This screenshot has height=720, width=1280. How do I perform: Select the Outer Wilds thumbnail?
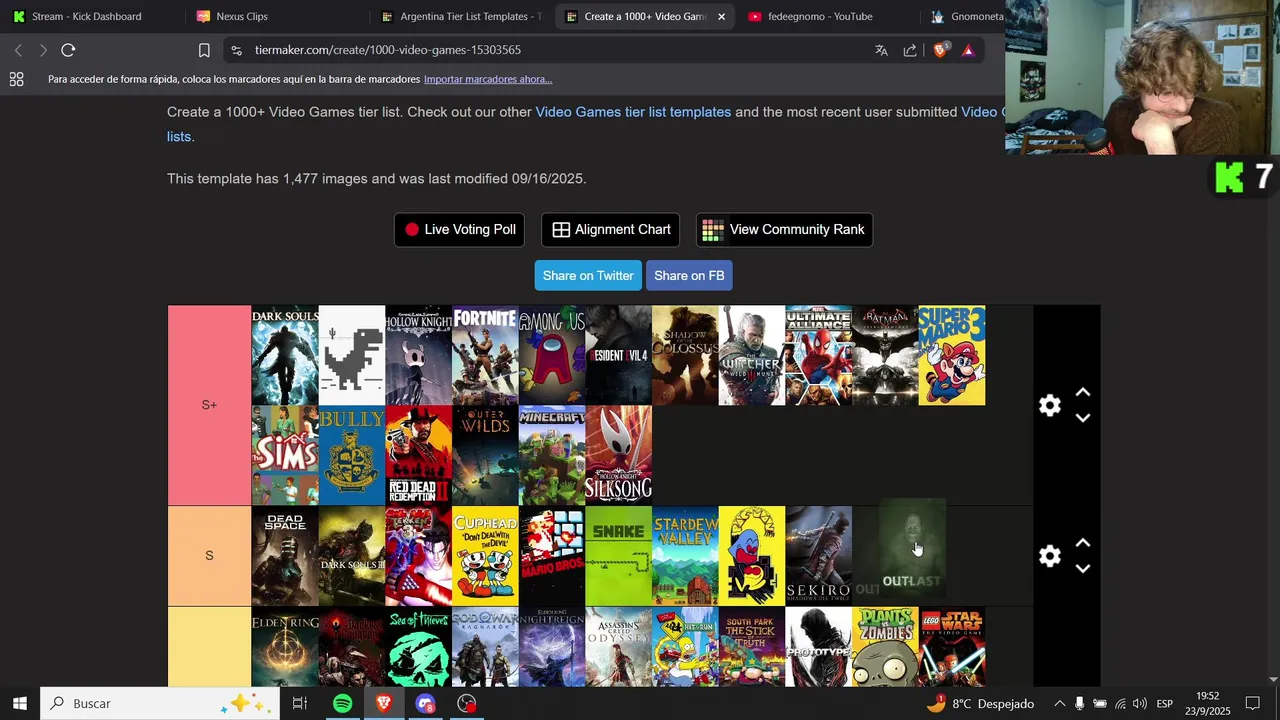click(x=485, y=455)
